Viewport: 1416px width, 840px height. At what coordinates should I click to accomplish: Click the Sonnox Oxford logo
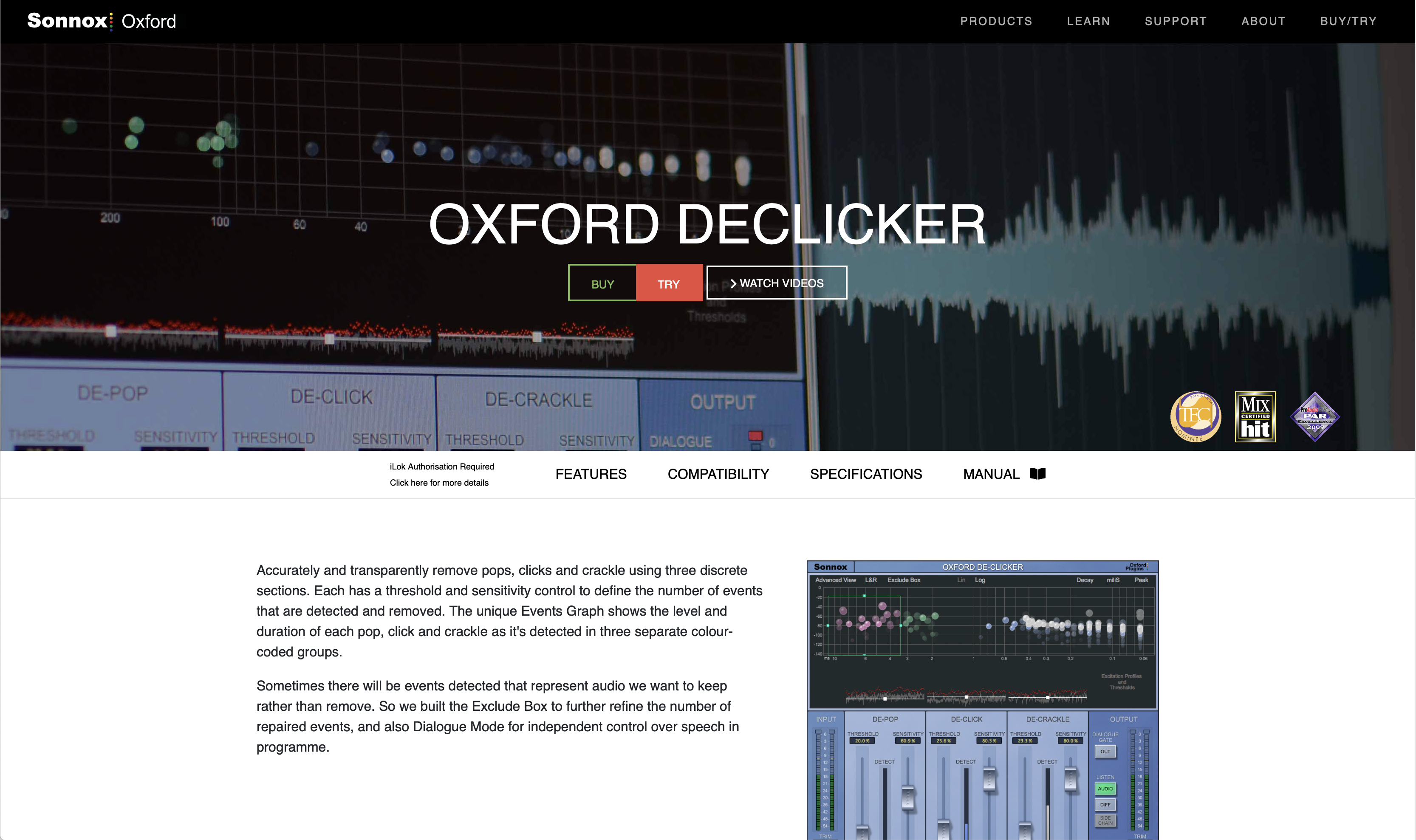click(x=102, y=21)
